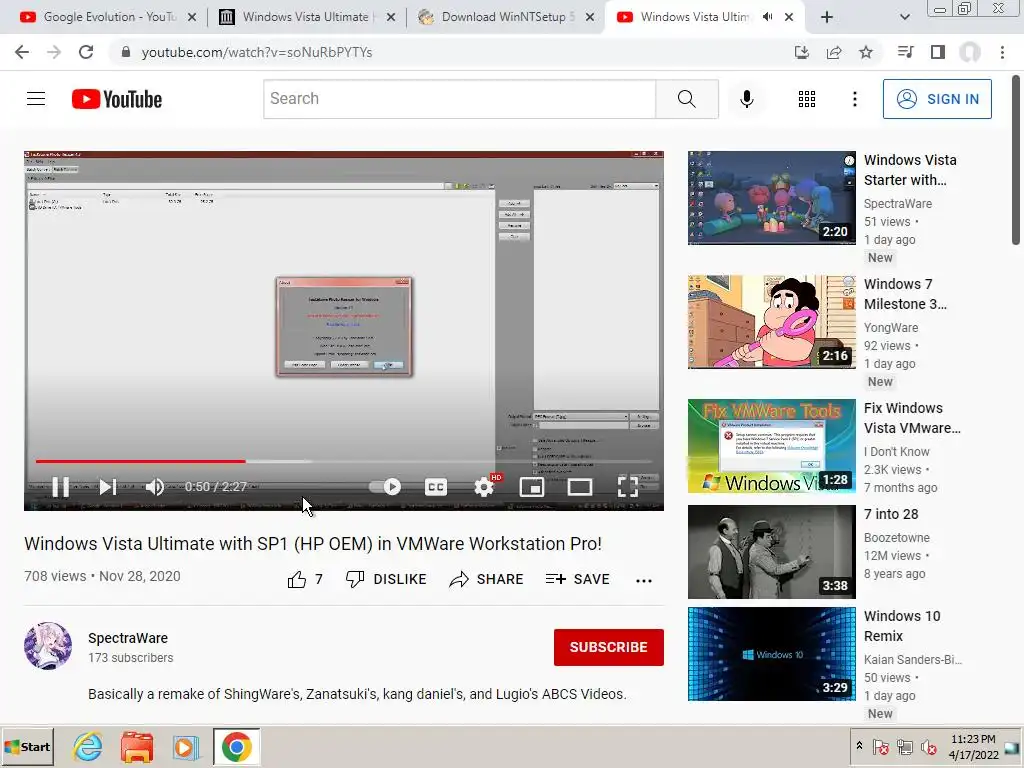1024x768 pixels.
Task: Share the video
Action: pyautogui.click(x=487, y=579)
